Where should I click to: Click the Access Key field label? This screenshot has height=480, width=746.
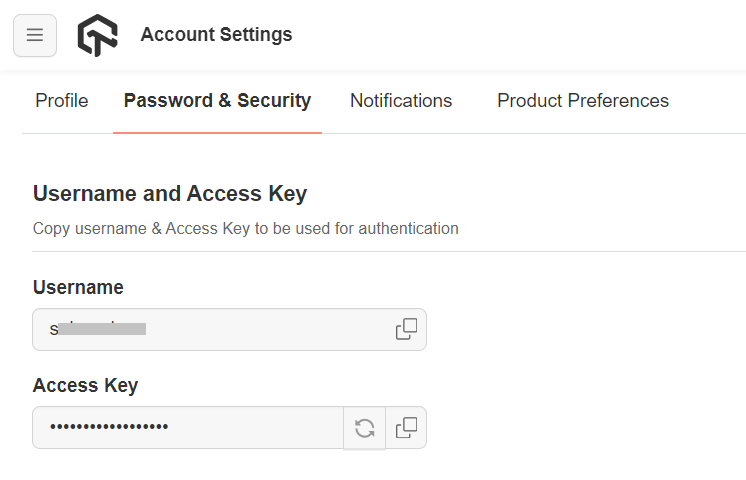point(85,386)
